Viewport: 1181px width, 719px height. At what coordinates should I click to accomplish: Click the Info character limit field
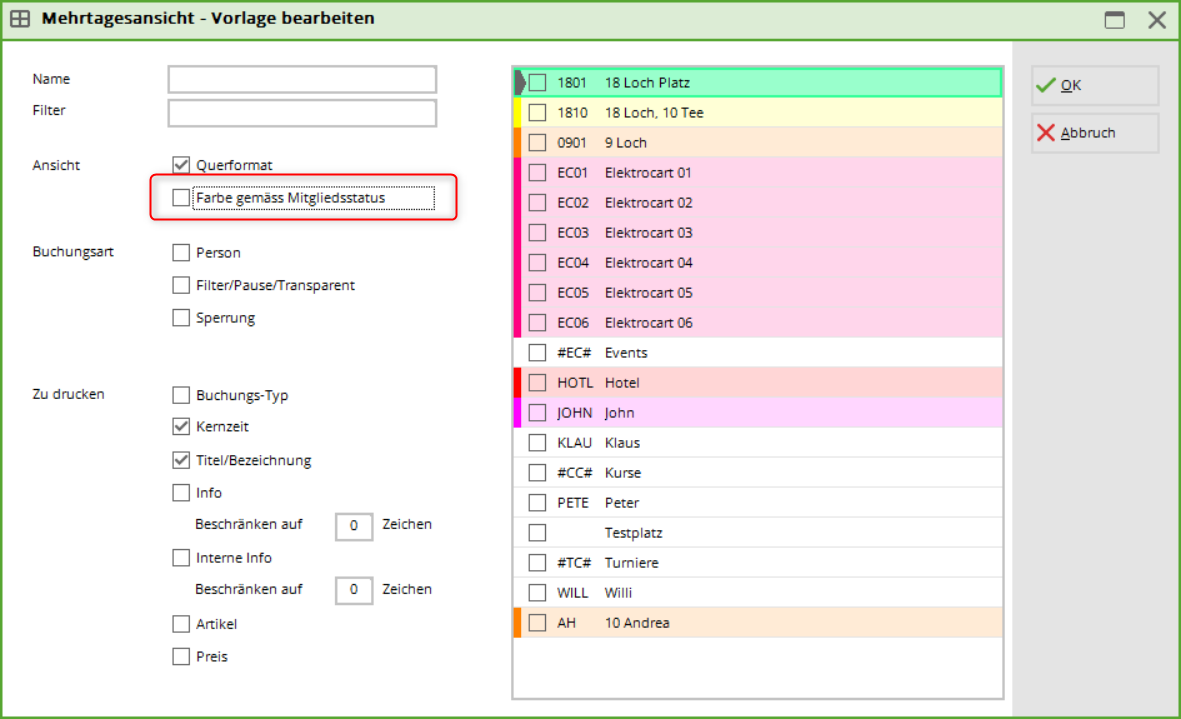pos(354,525)
